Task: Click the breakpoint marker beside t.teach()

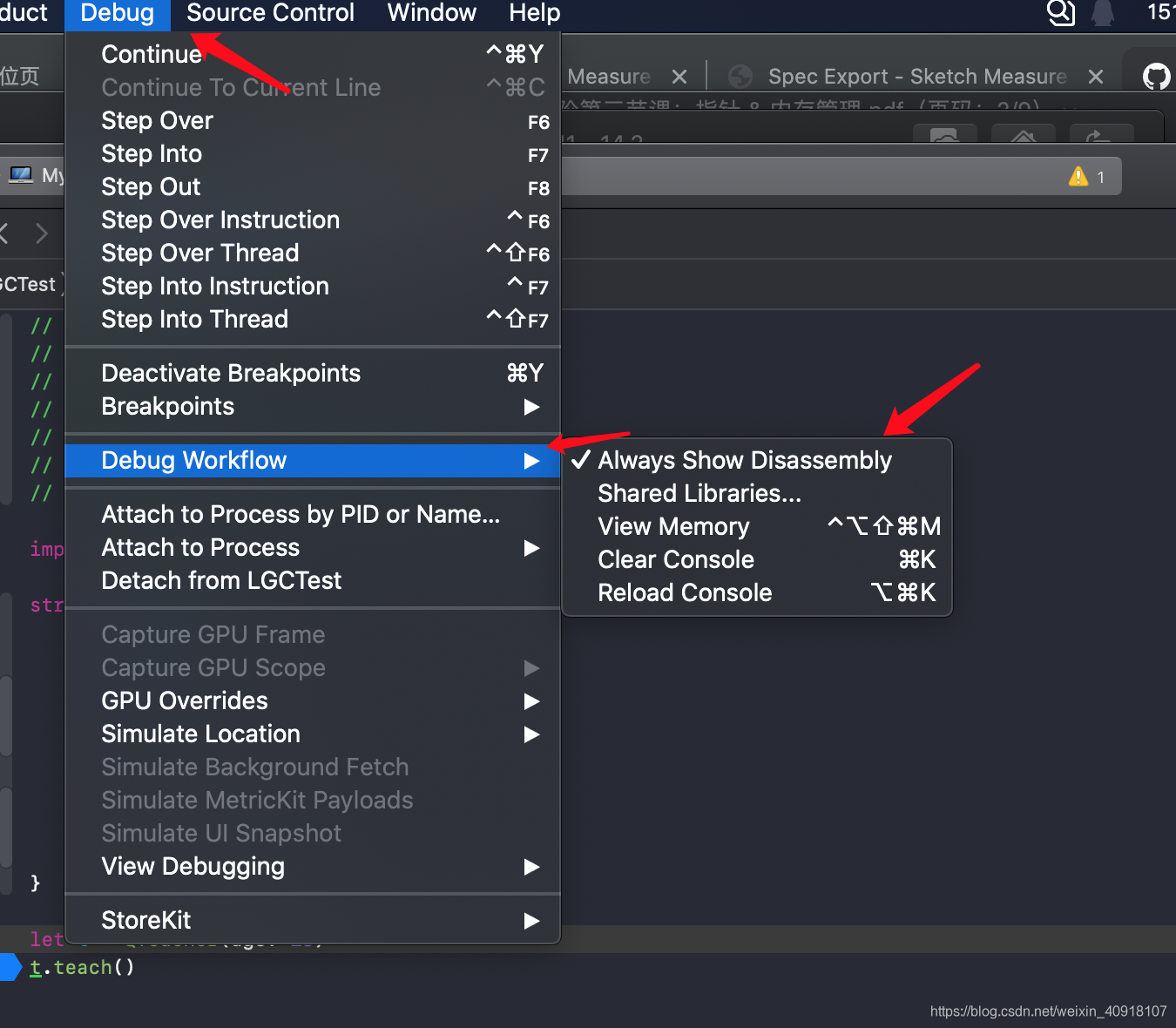Action: [x=10, y=967]
